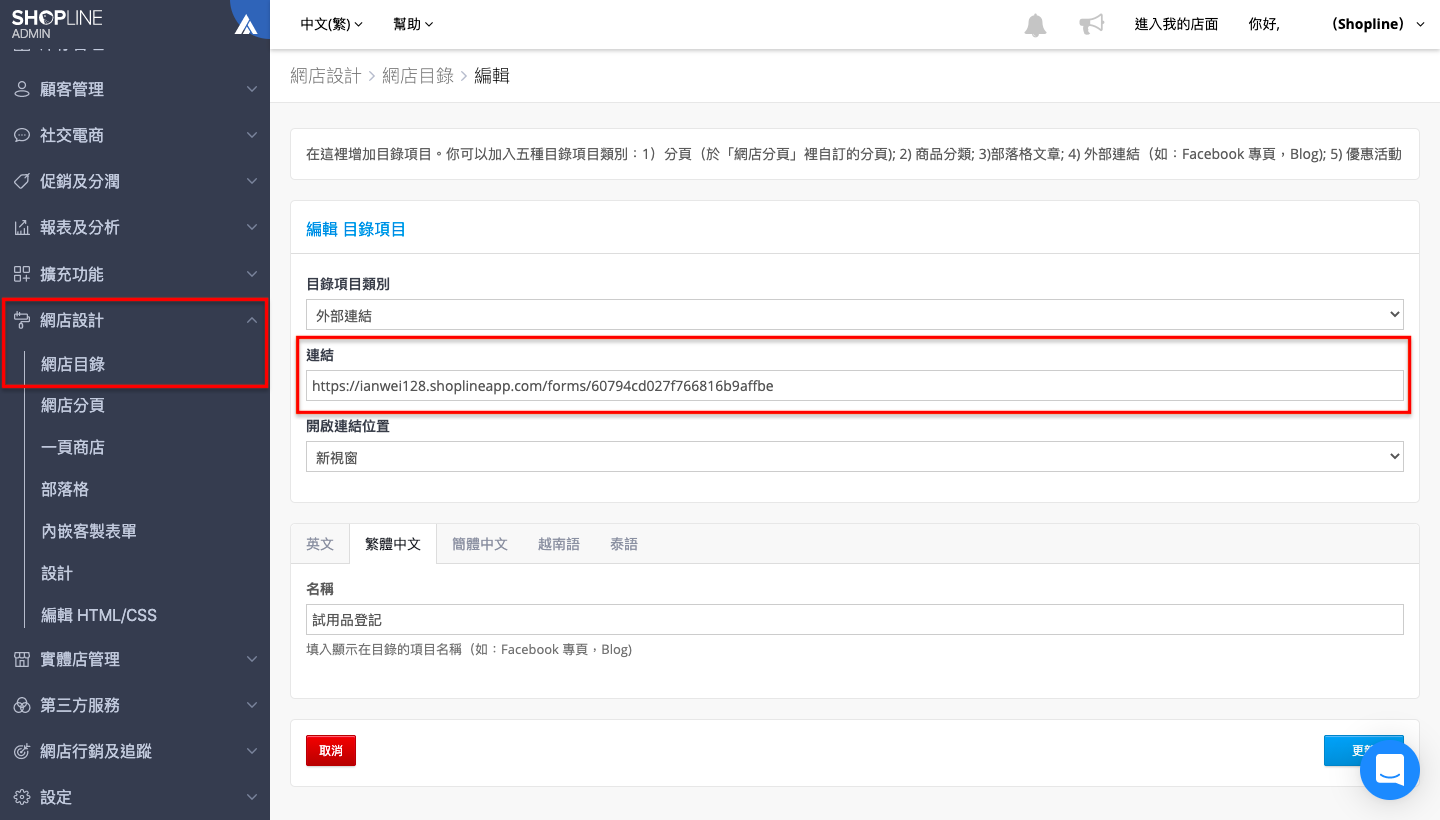Click into the 連結 URL field
1440x820 pixels.
[855, 385]
